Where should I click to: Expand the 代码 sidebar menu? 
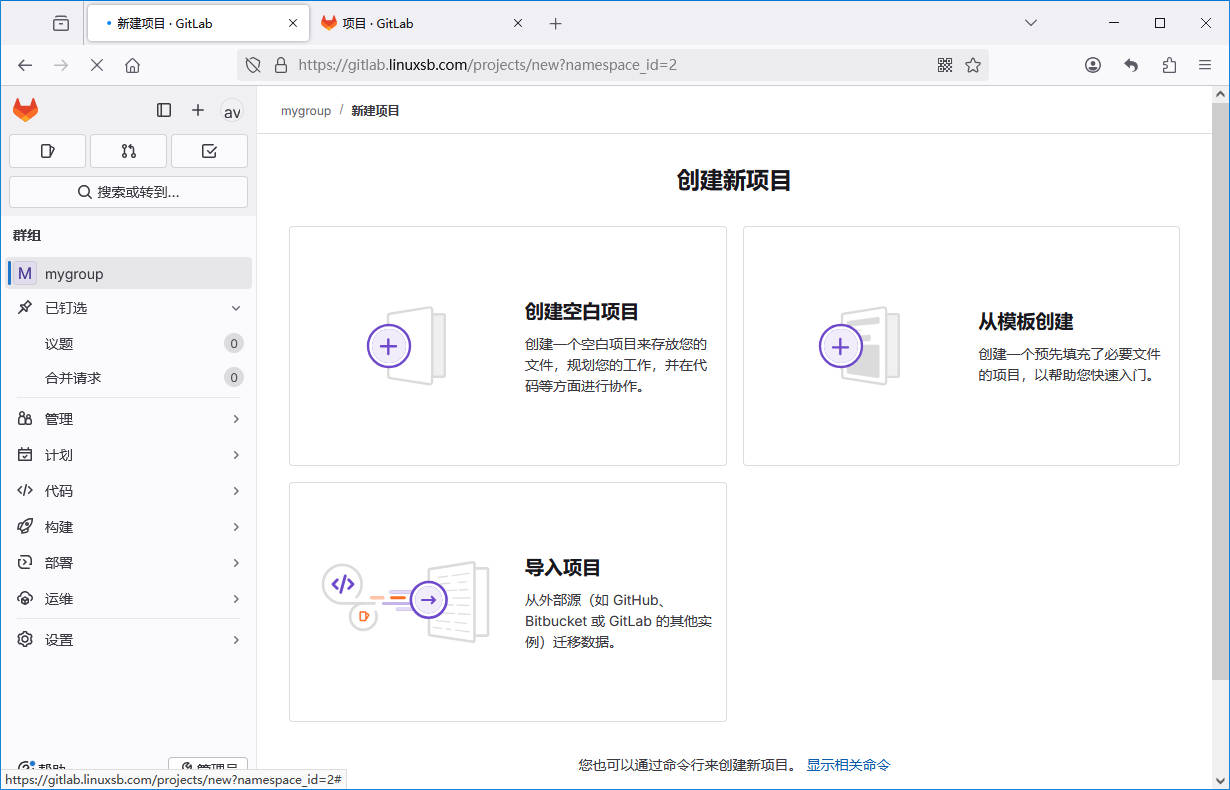(x=129, y=491)
